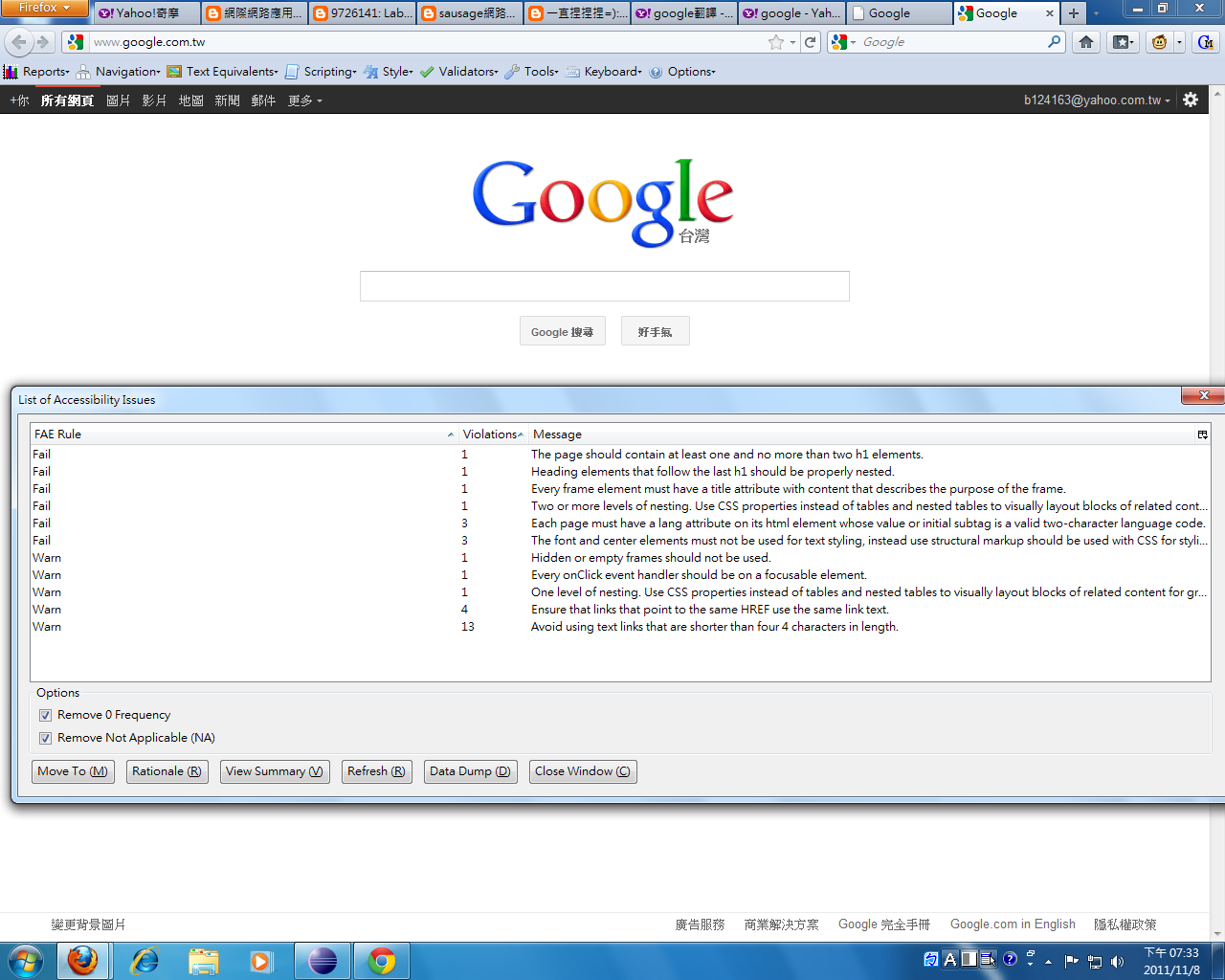Go to the home page icon

(x=1086, y=42)
